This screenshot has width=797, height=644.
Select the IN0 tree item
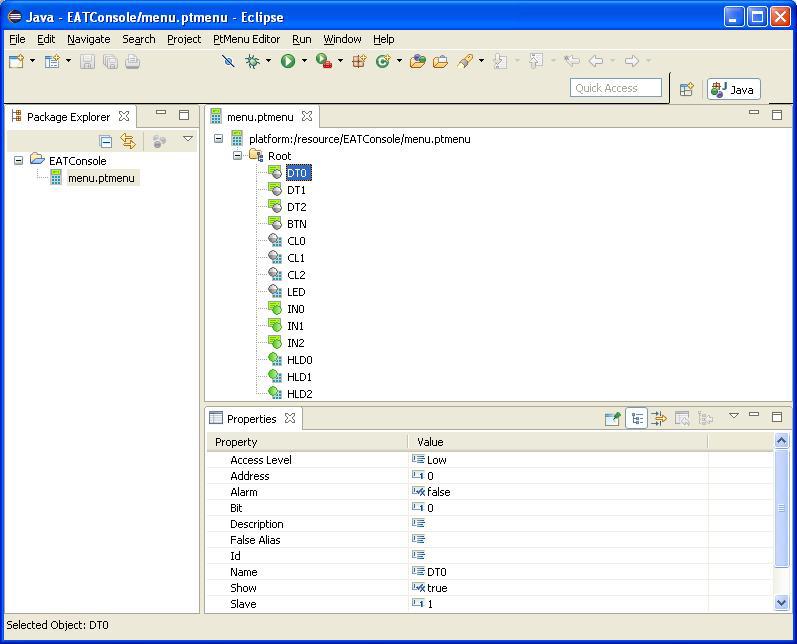(x=295, y=309)
